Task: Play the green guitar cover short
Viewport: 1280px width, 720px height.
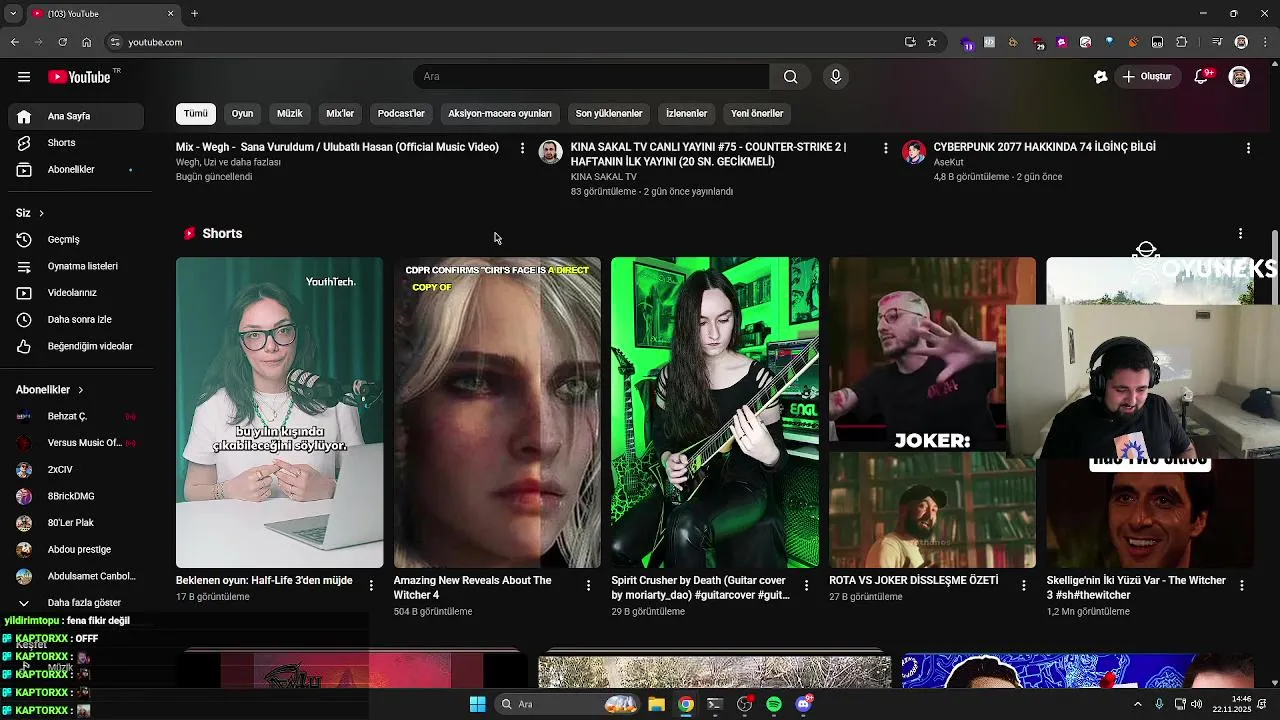Action: pos(715,413)
